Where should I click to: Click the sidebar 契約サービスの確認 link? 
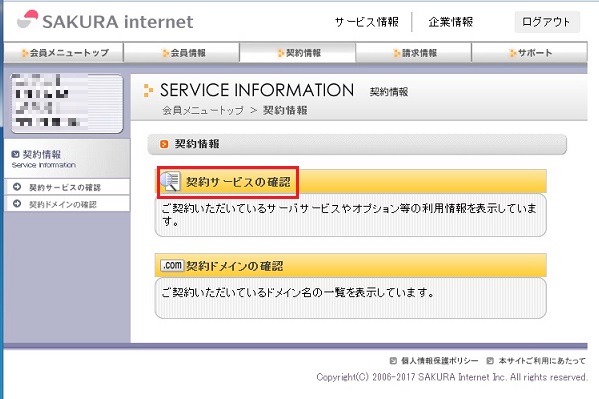click(65, 187)
